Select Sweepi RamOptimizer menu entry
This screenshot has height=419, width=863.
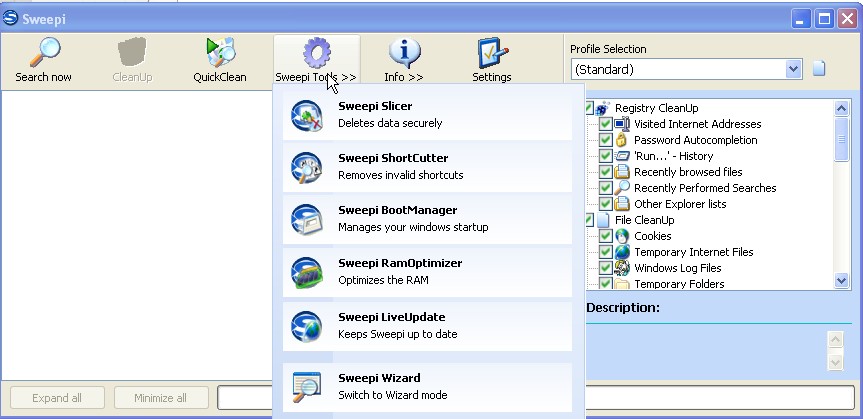click(x=427, y=273)
